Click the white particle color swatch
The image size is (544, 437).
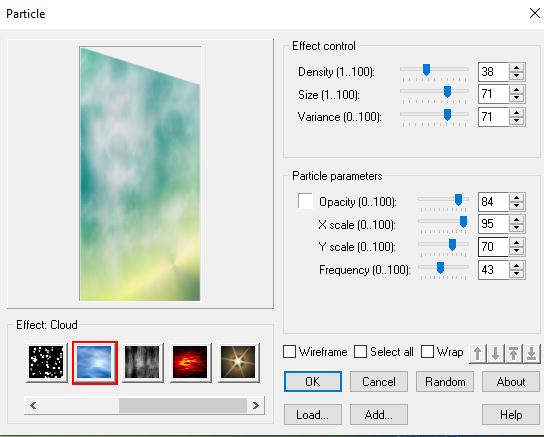pos(305,201)
